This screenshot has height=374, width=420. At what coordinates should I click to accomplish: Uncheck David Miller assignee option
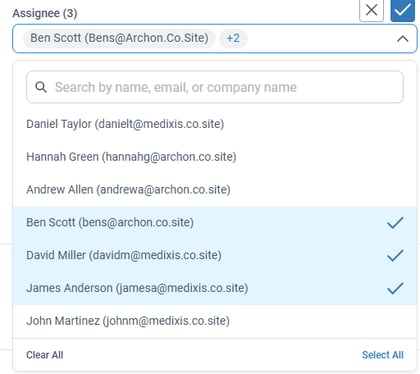pos(215,255)
